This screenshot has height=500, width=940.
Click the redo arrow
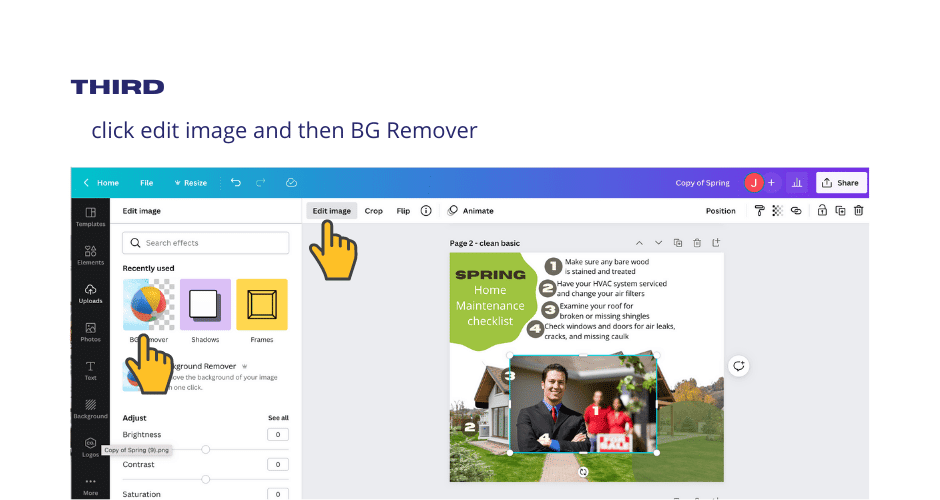260,182
